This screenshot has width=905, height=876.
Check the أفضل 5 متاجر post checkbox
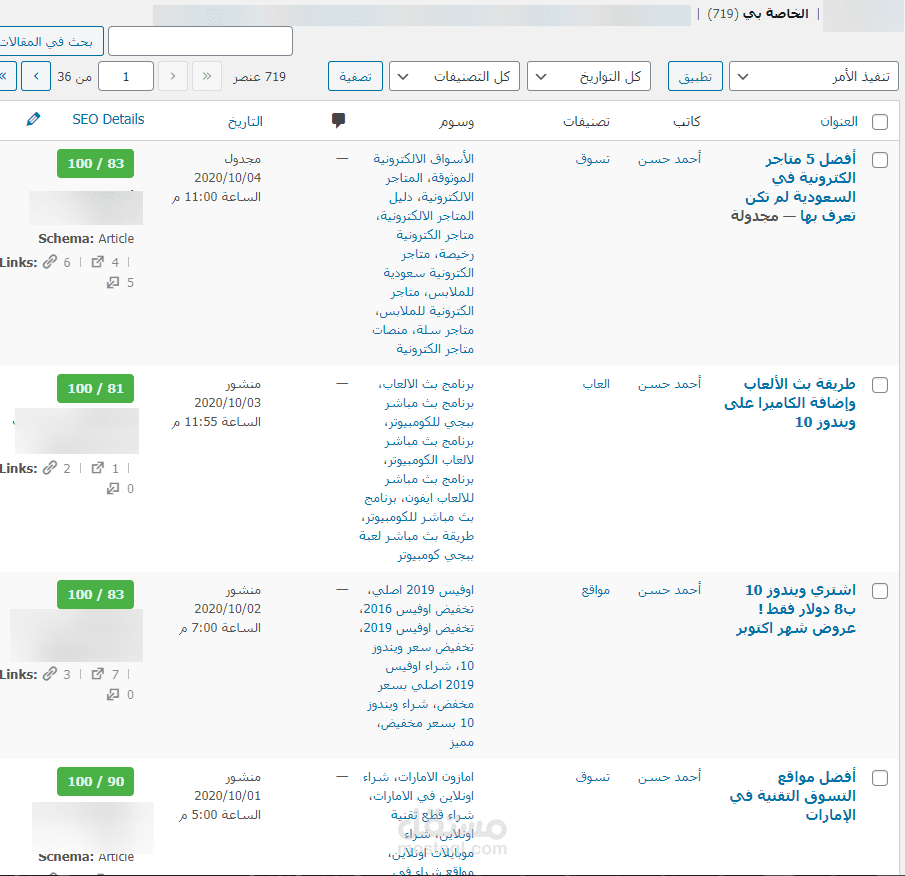(x=880, y=160)
